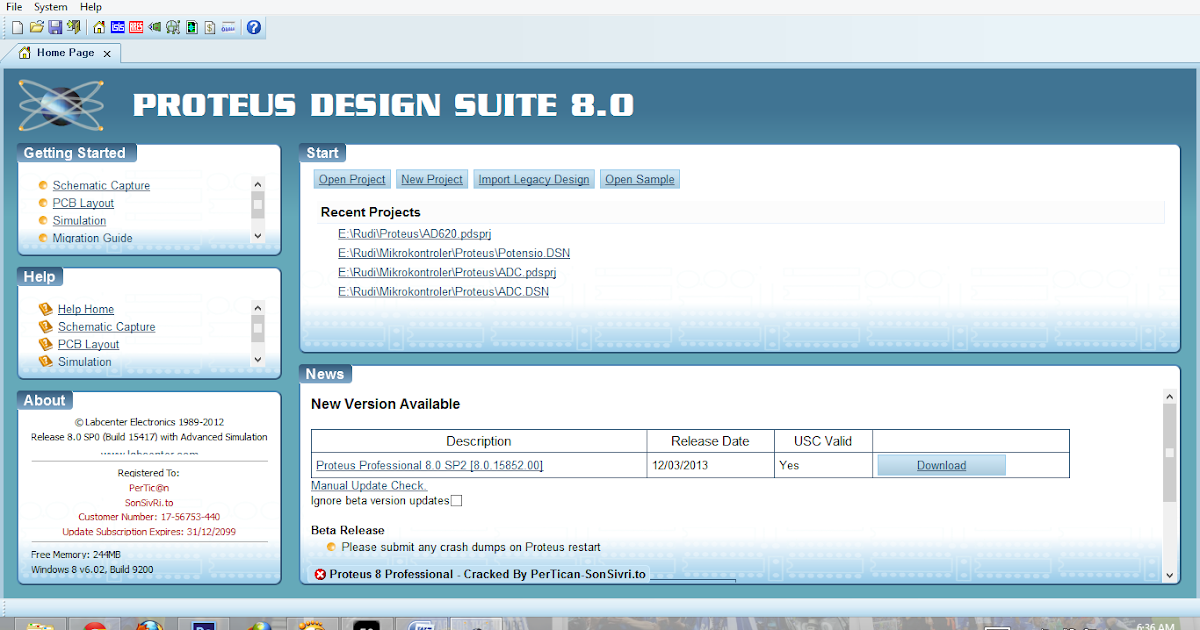Click News panel scrollbar up arrow
This screenshot has width=1200, height=630.
[x=1170, y=397]
